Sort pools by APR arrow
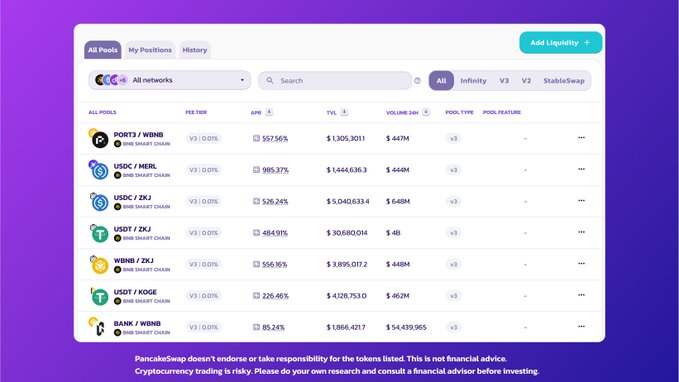 [269, 112]
